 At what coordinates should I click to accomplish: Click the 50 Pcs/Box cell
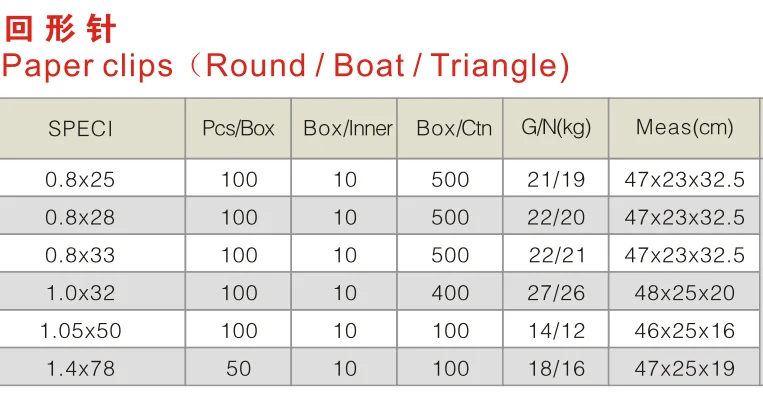coord(238,369)
